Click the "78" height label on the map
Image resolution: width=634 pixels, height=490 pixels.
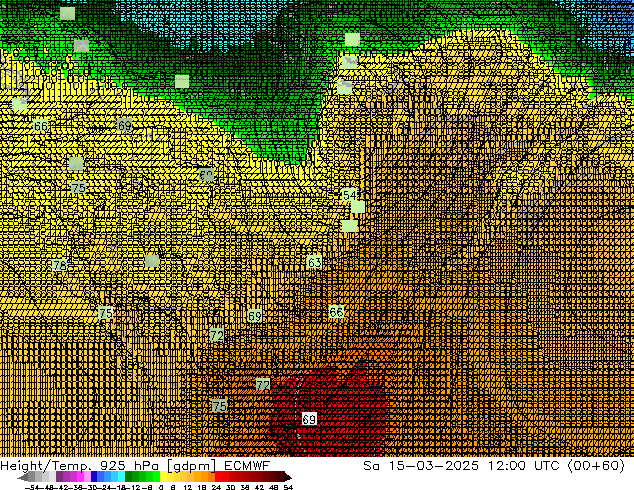point(59,266)
